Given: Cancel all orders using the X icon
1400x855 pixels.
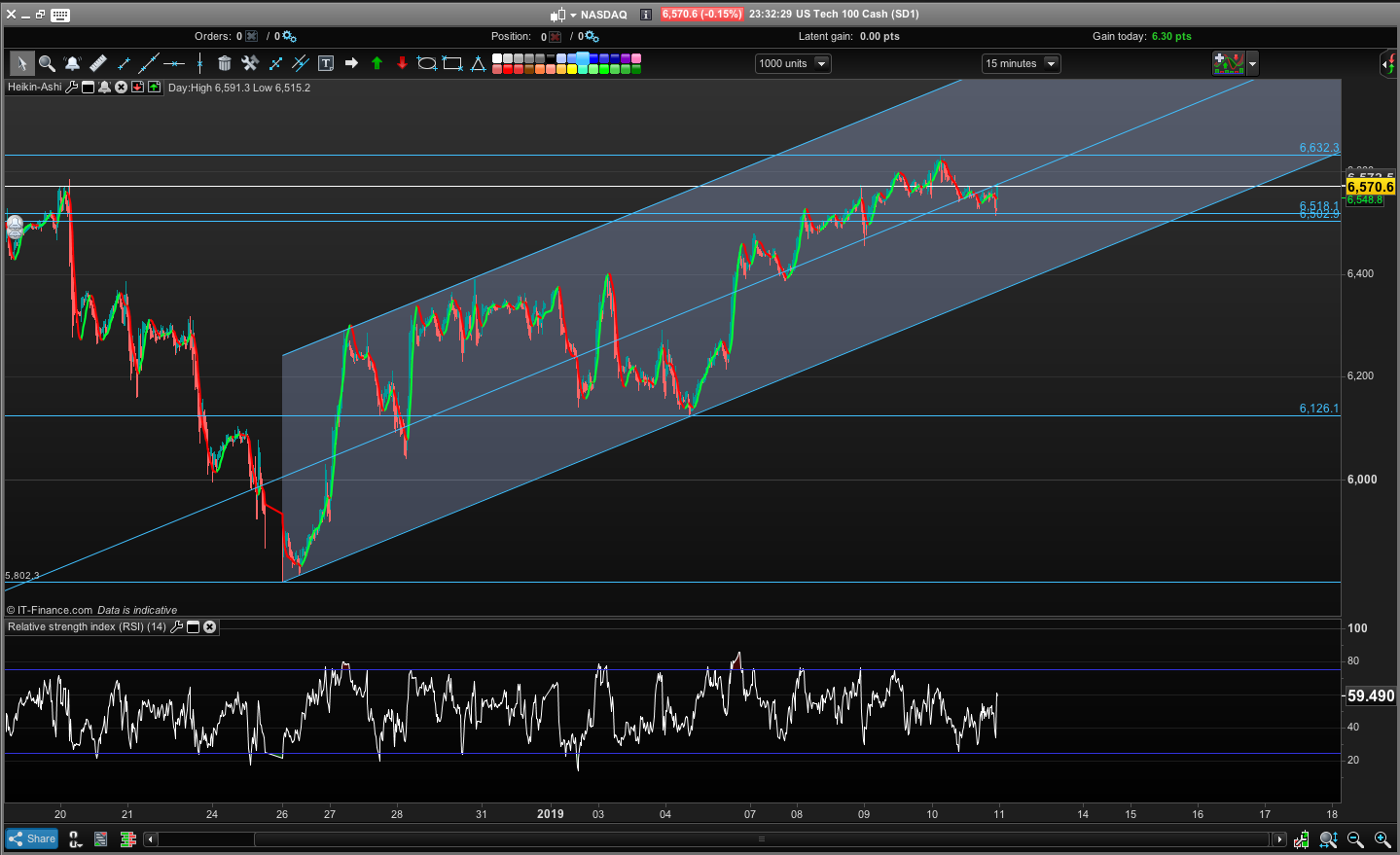Looking at the screenshot, I should [252, 37].
